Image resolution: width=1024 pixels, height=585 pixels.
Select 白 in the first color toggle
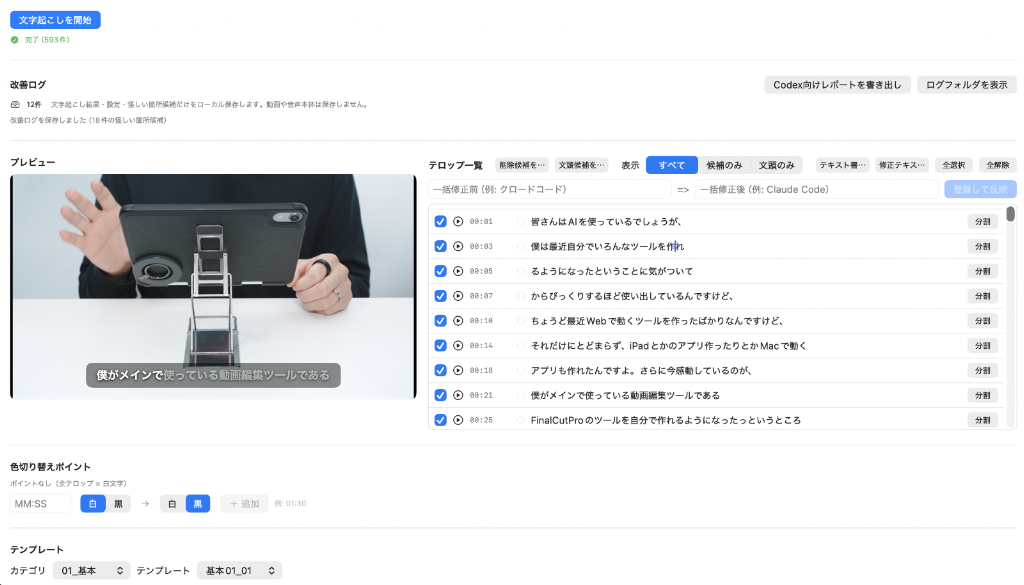93,503
